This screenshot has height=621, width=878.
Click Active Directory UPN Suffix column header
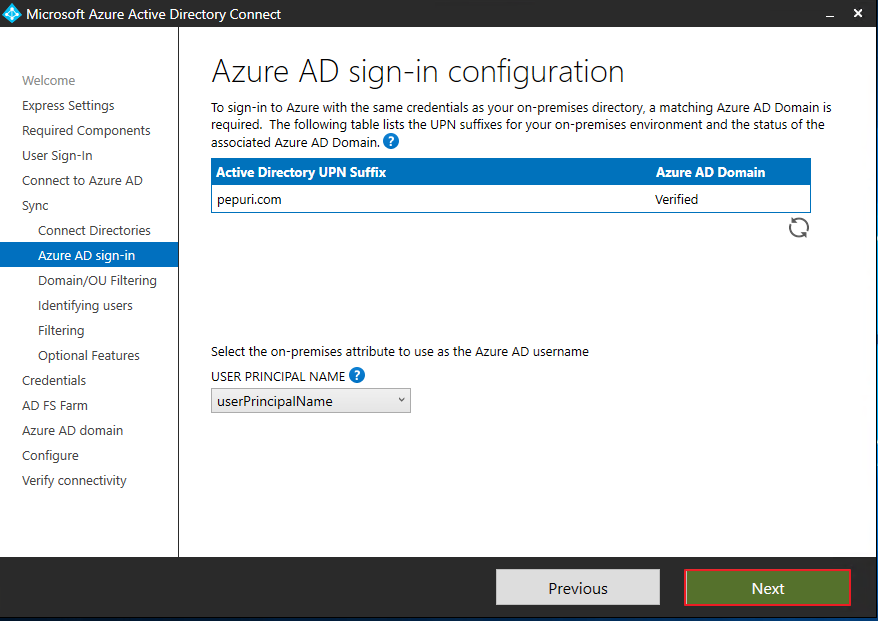click(301, 172)
